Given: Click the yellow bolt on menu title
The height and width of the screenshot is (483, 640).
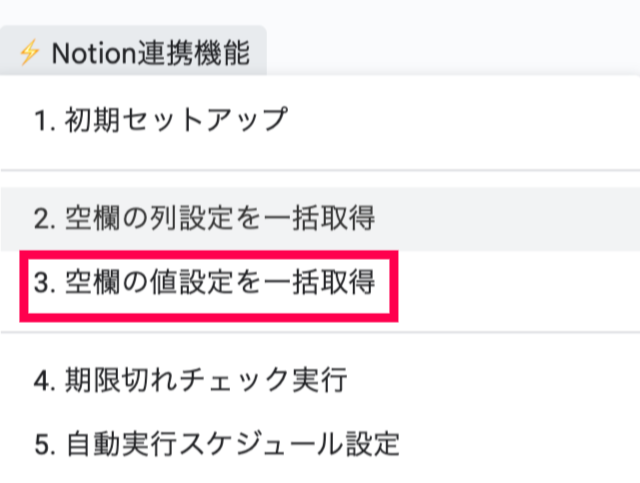Looking at the screenshot, I should [29, 52].
